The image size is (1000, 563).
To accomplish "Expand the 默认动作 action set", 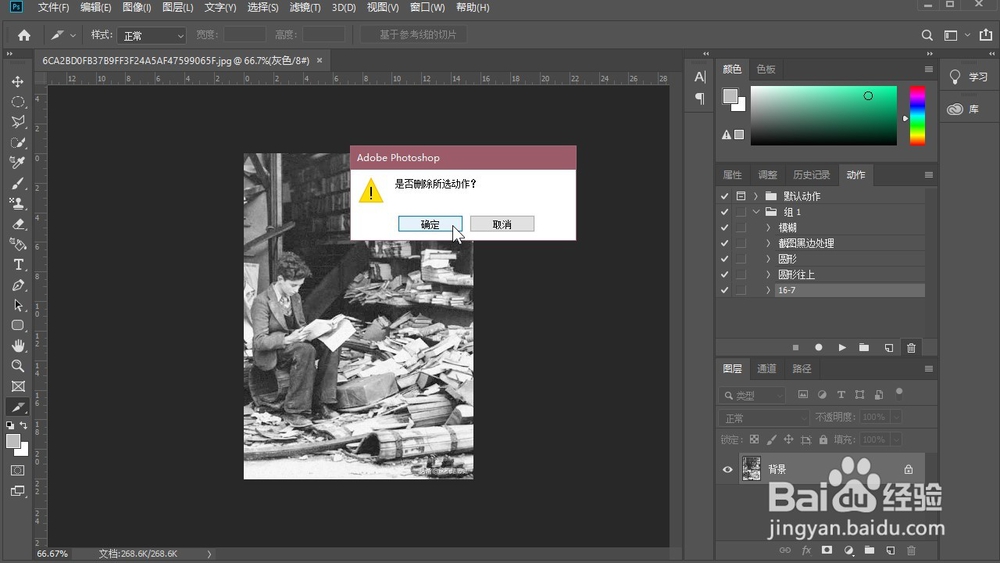I will [x=756, y=196].
